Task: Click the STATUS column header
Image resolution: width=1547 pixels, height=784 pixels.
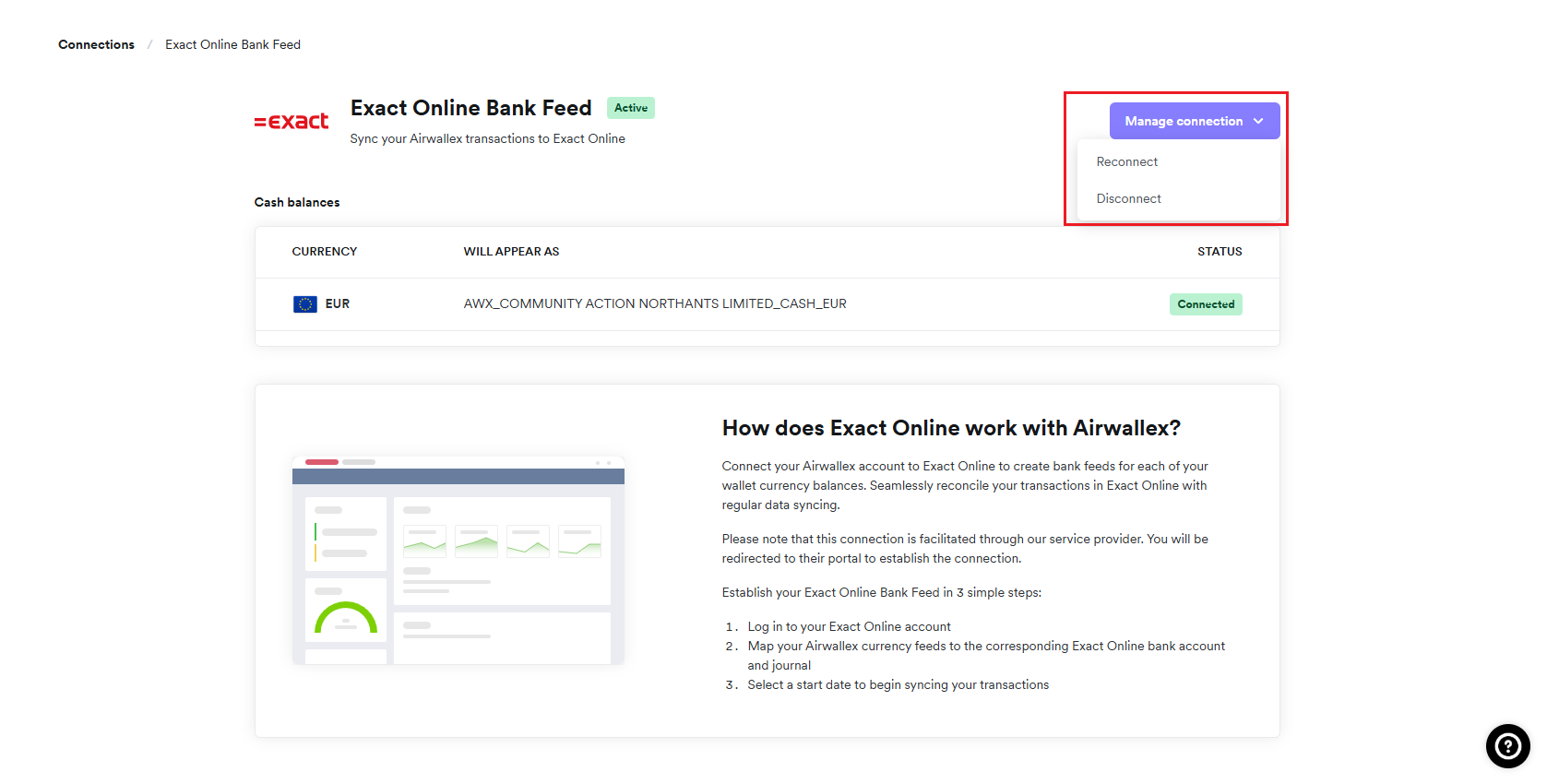Action: (1219, 252)
